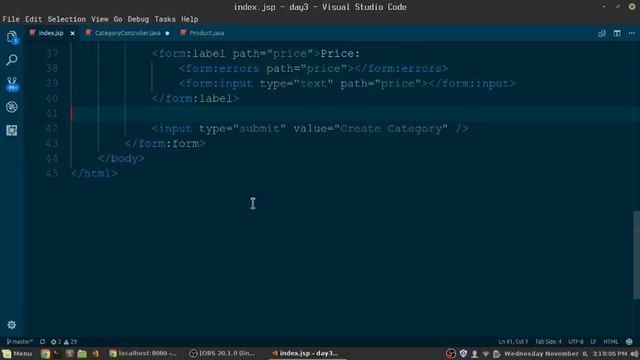Screen dimensions: 640x360
Task: Switch to the localhost:8080 Chrome window
Action: (143, 353)
